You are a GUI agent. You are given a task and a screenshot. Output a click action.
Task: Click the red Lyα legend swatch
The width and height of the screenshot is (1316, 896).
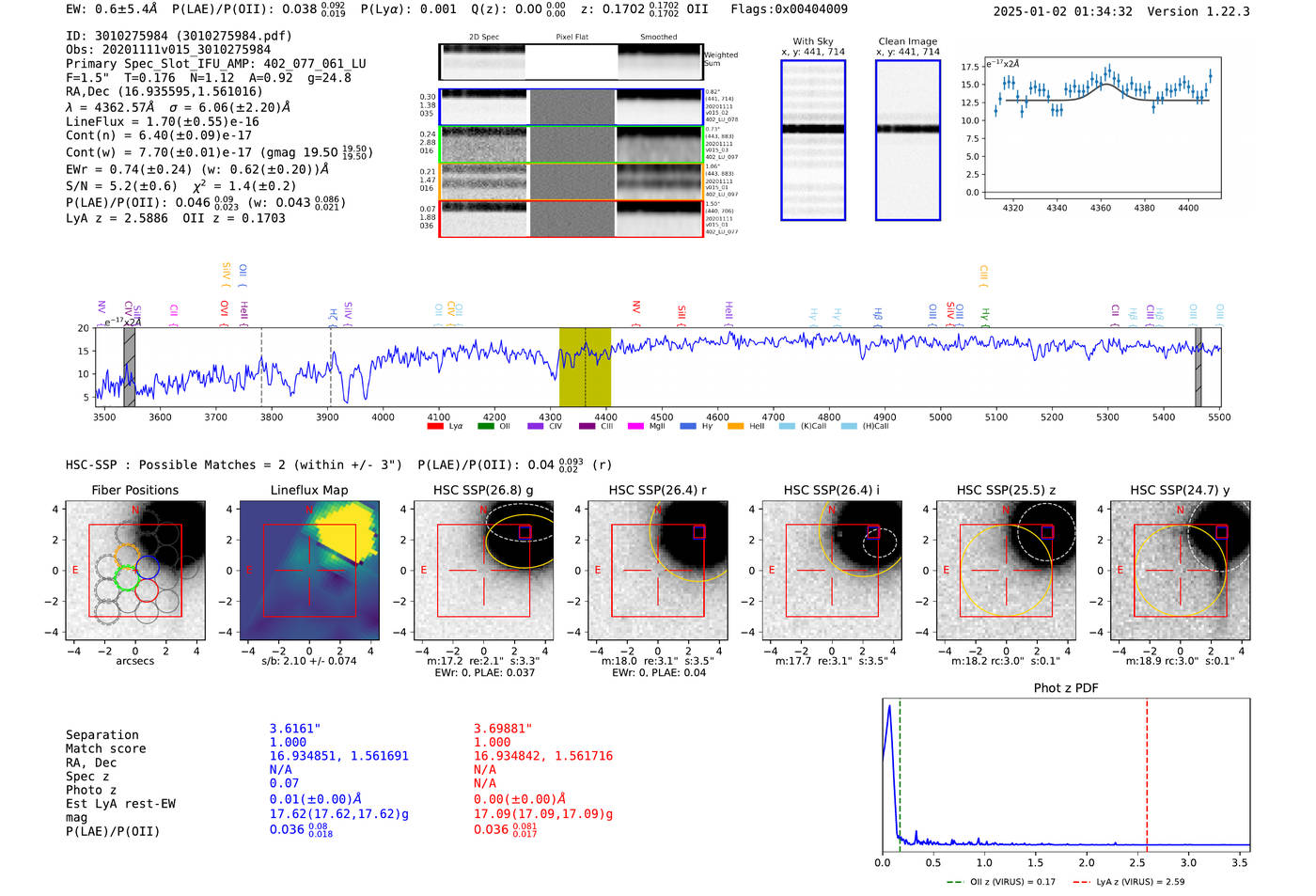(435, 426)
